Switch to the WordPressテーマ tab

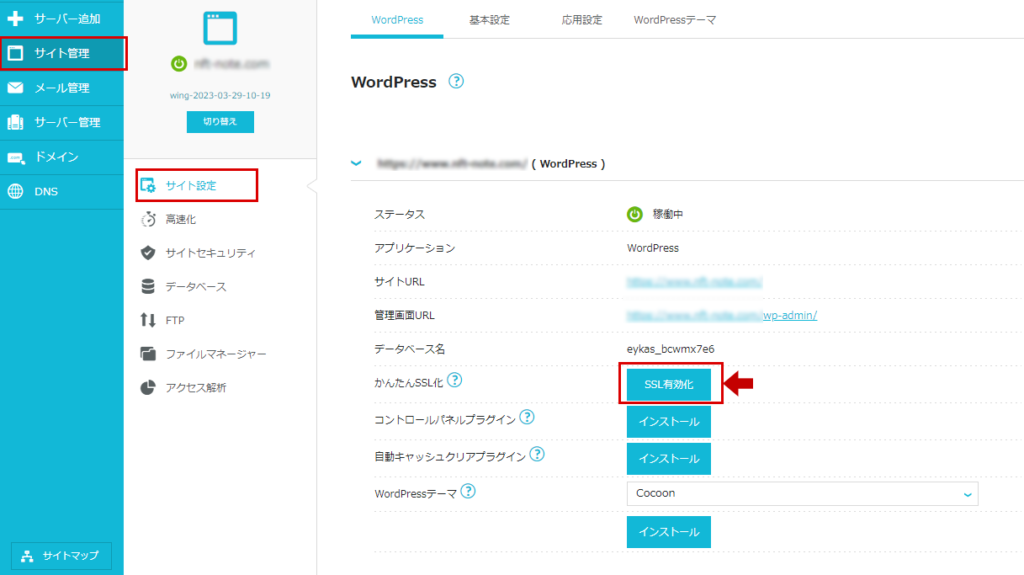tap(675, 20)
